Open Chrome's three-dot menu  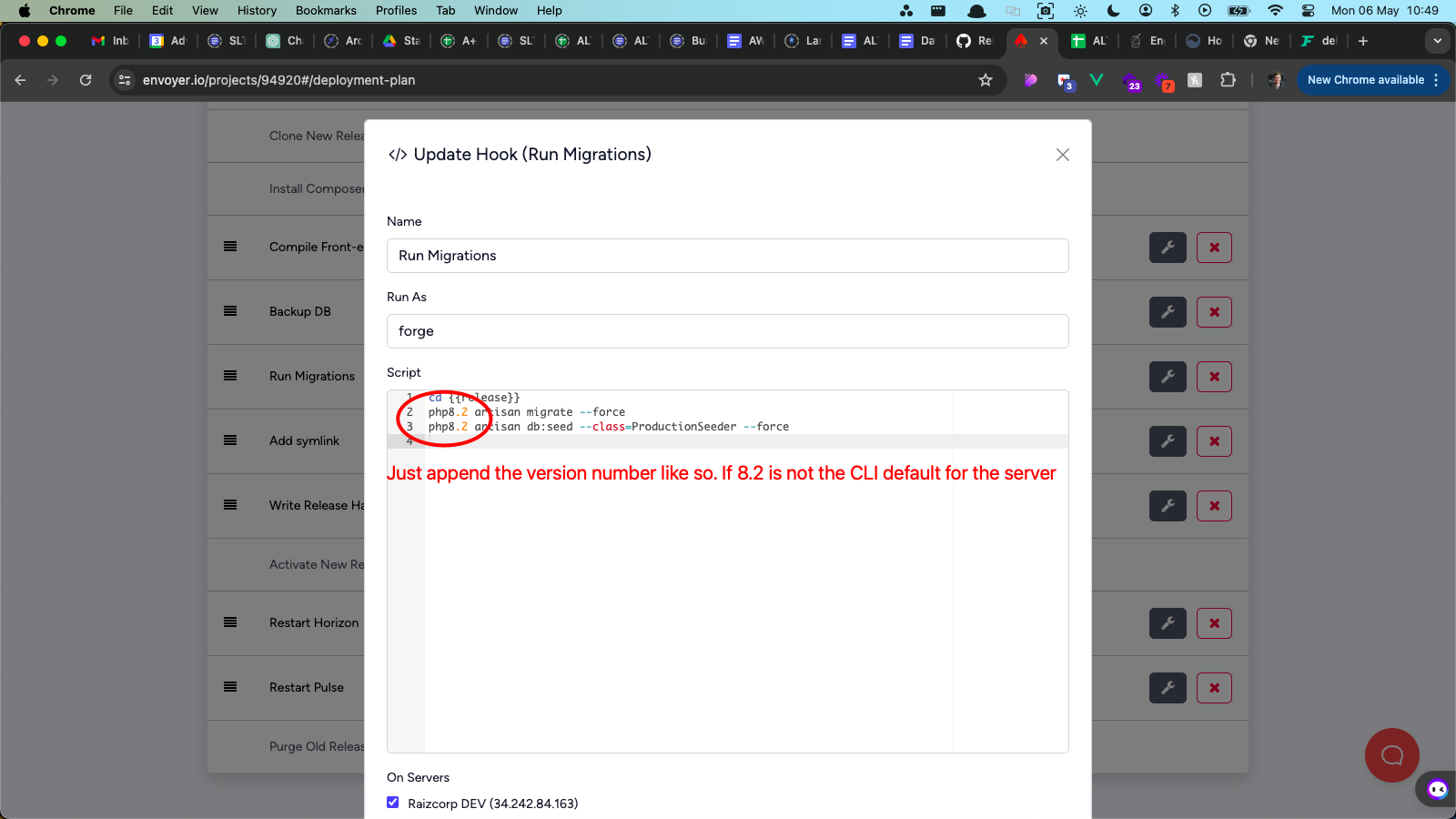pyautogui.click(x=1437, y=80)
